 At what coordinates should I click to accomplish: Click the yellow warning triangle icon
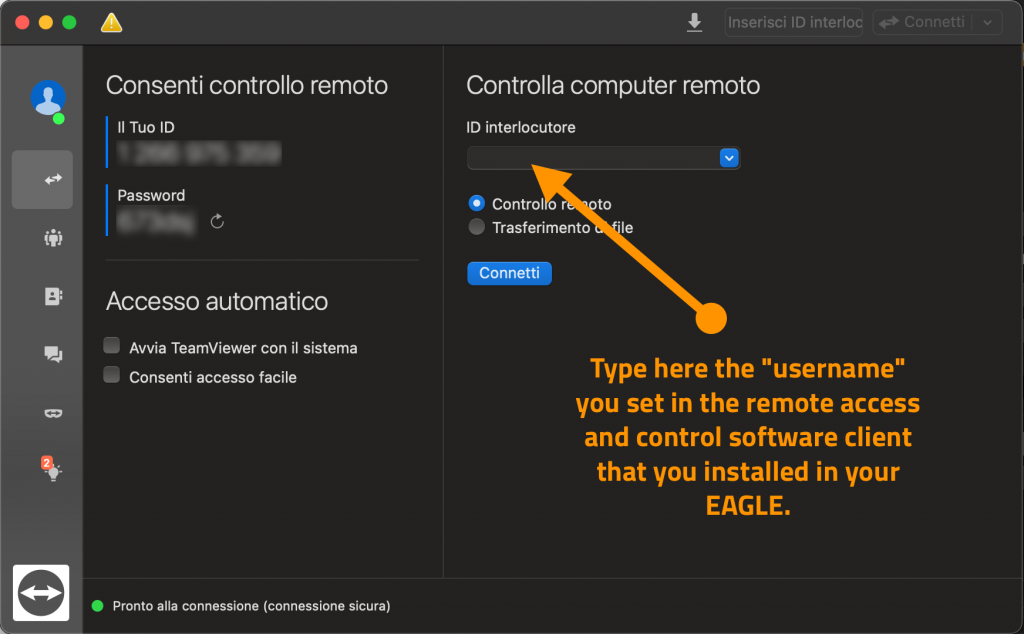tap(112, 22)
